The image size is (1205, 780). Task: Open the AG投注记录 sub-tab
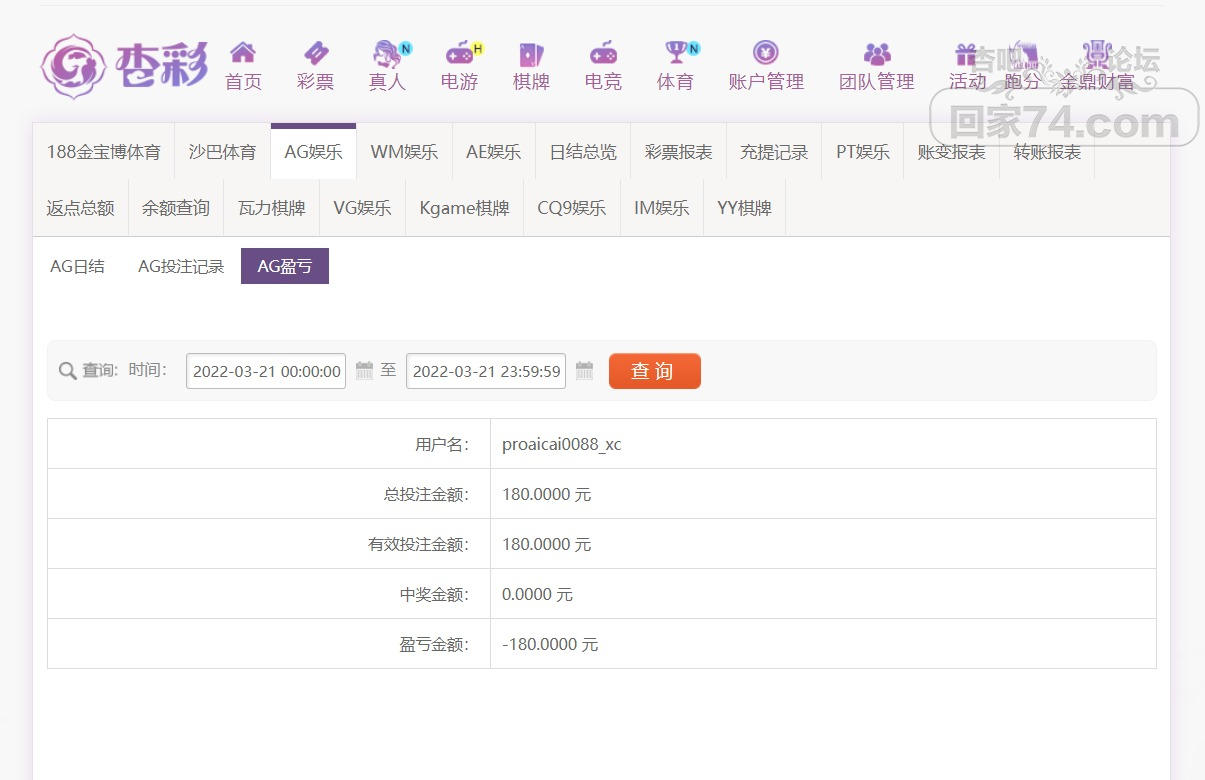181,267
